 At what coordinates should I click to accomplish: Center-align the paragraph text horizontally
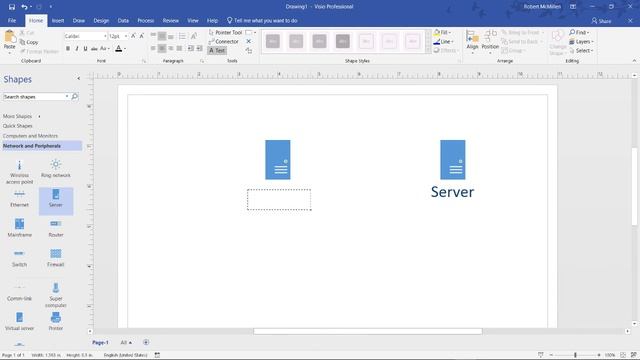point(162,49)
